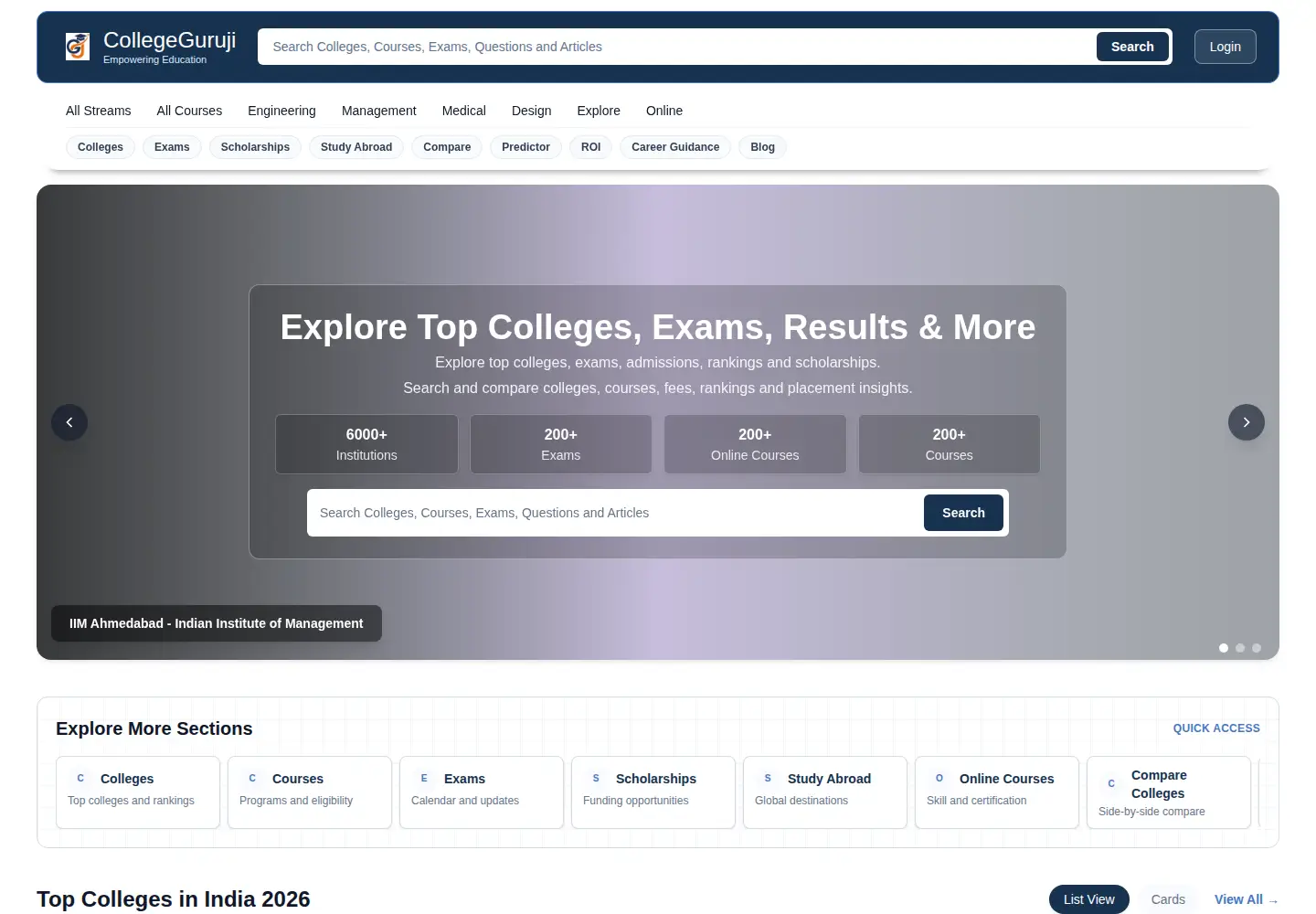Click the Study Abroad card icon
The height and width of the screenshot is (914, 1316).
point(768,779)
